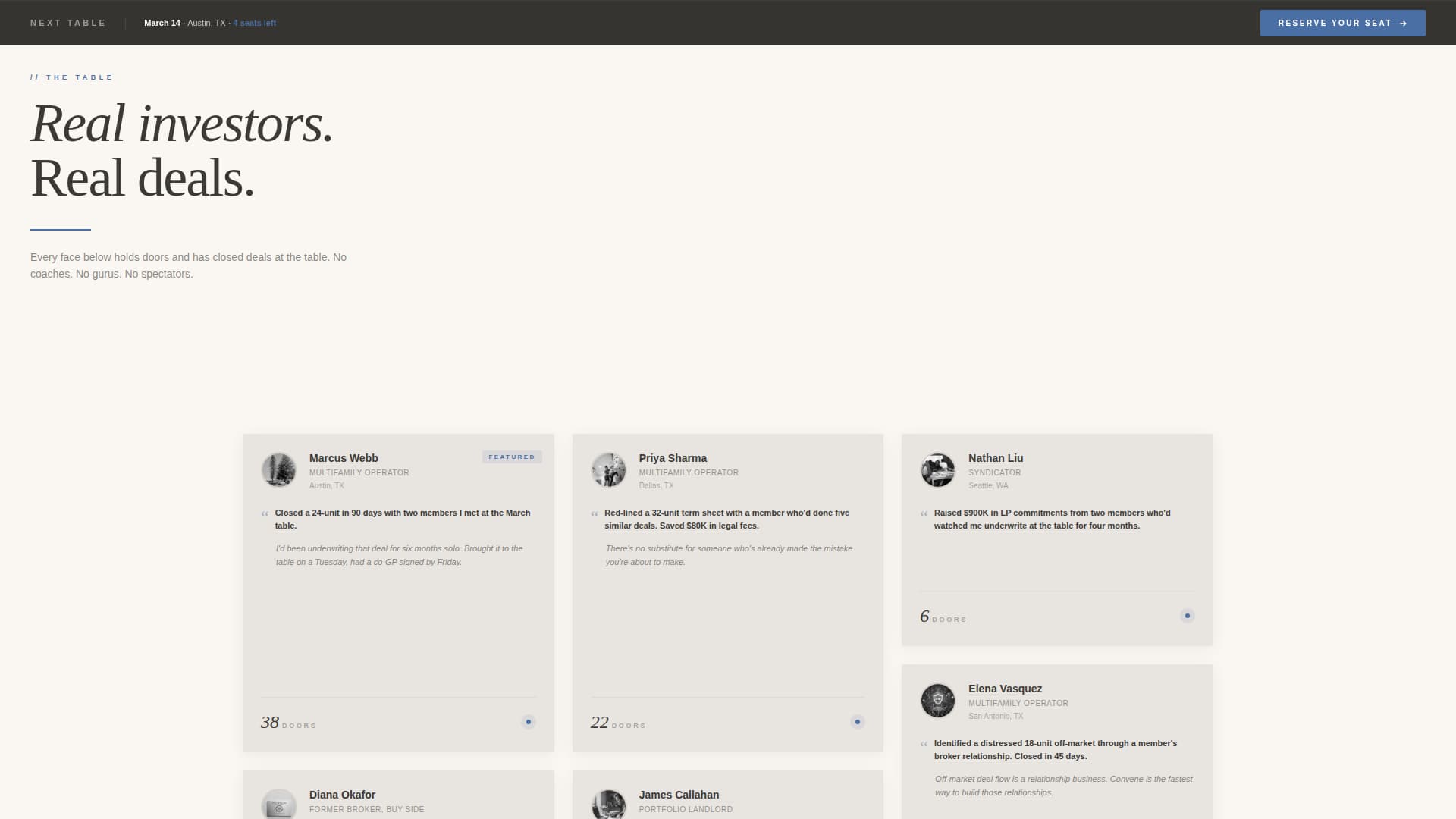Click the quote icon on Marcus Webb's card
Viewport: 1456px width, 819px height.
[x=265, y=513]
